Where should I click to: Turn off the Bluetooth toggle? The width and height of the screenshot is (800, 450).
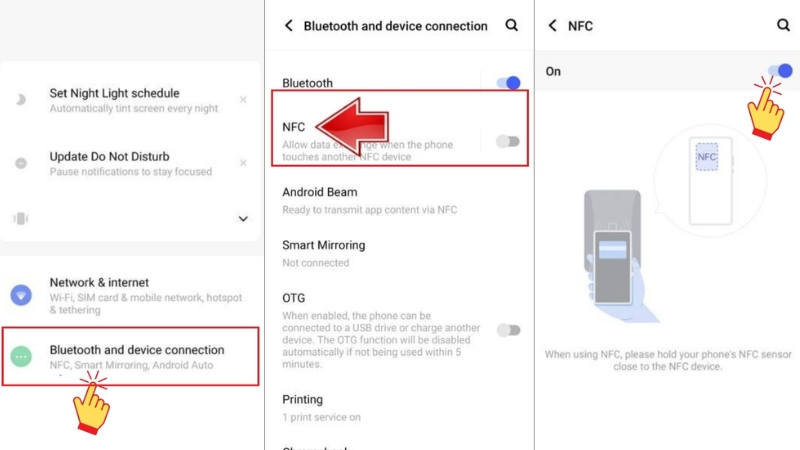click(508, 83)
